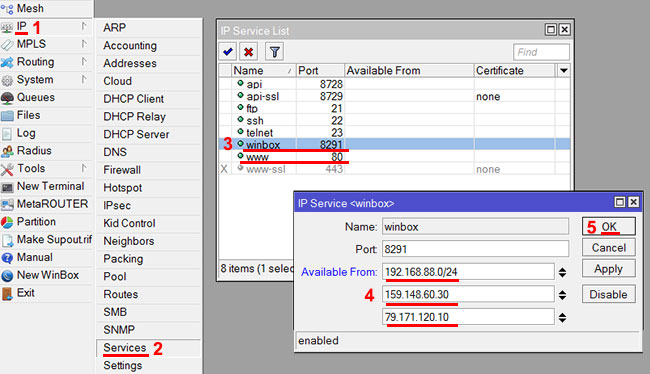
Task: Click OK in IP Service dialog
Action: tap(609, 227)
